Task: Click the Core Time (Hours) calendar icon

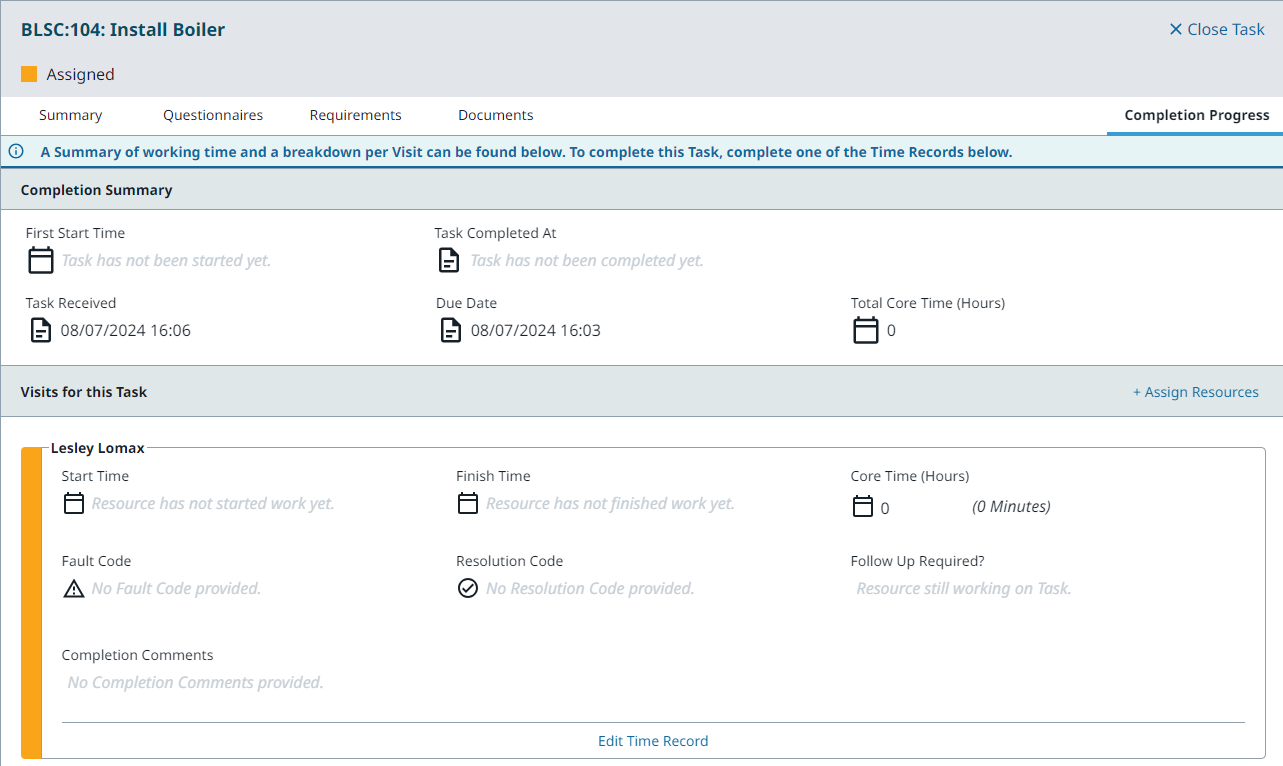Action: point(863,507)
